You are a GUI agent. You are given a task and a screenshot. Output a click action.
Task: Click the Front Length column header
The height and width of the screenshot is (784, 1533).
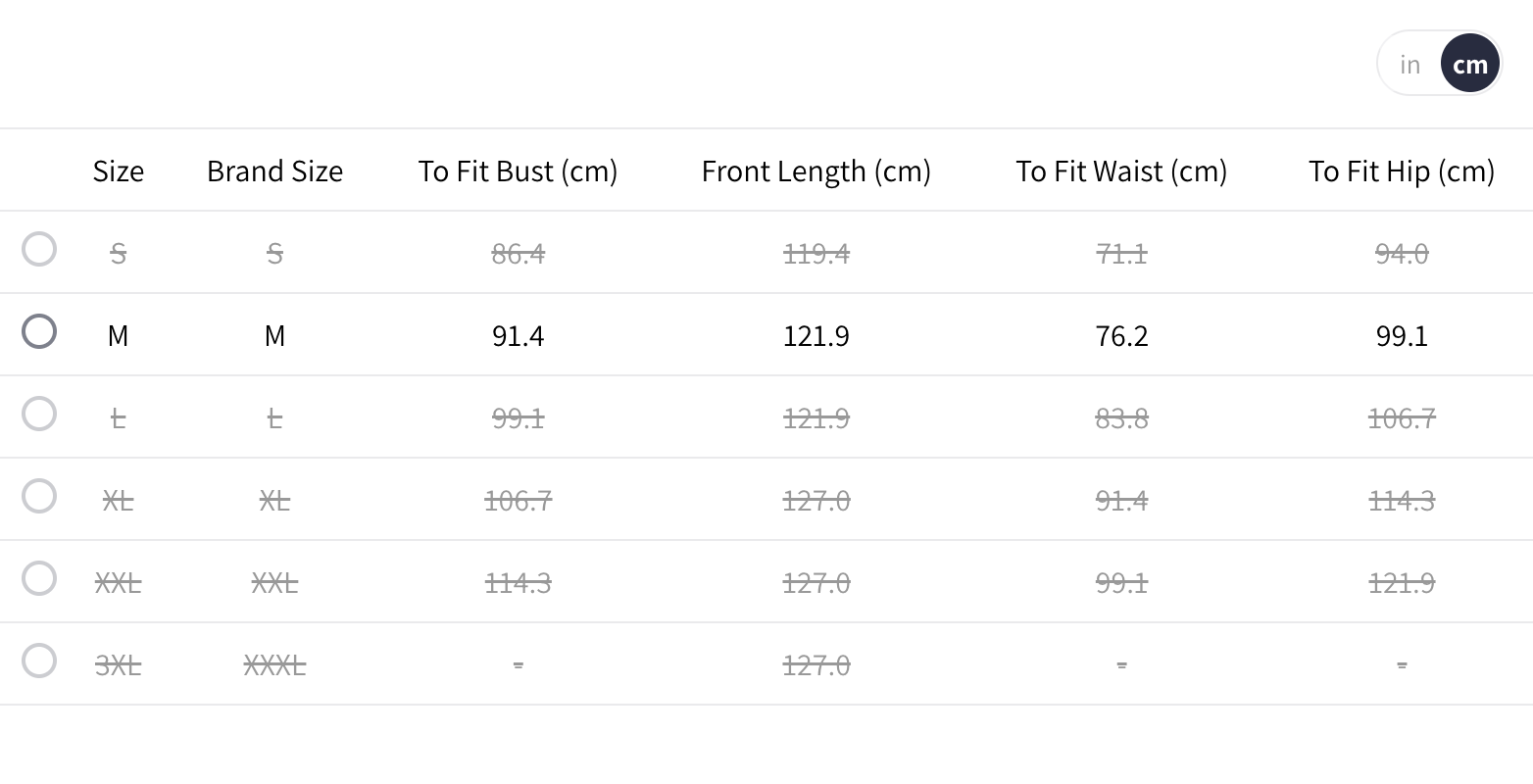point(816,171)
